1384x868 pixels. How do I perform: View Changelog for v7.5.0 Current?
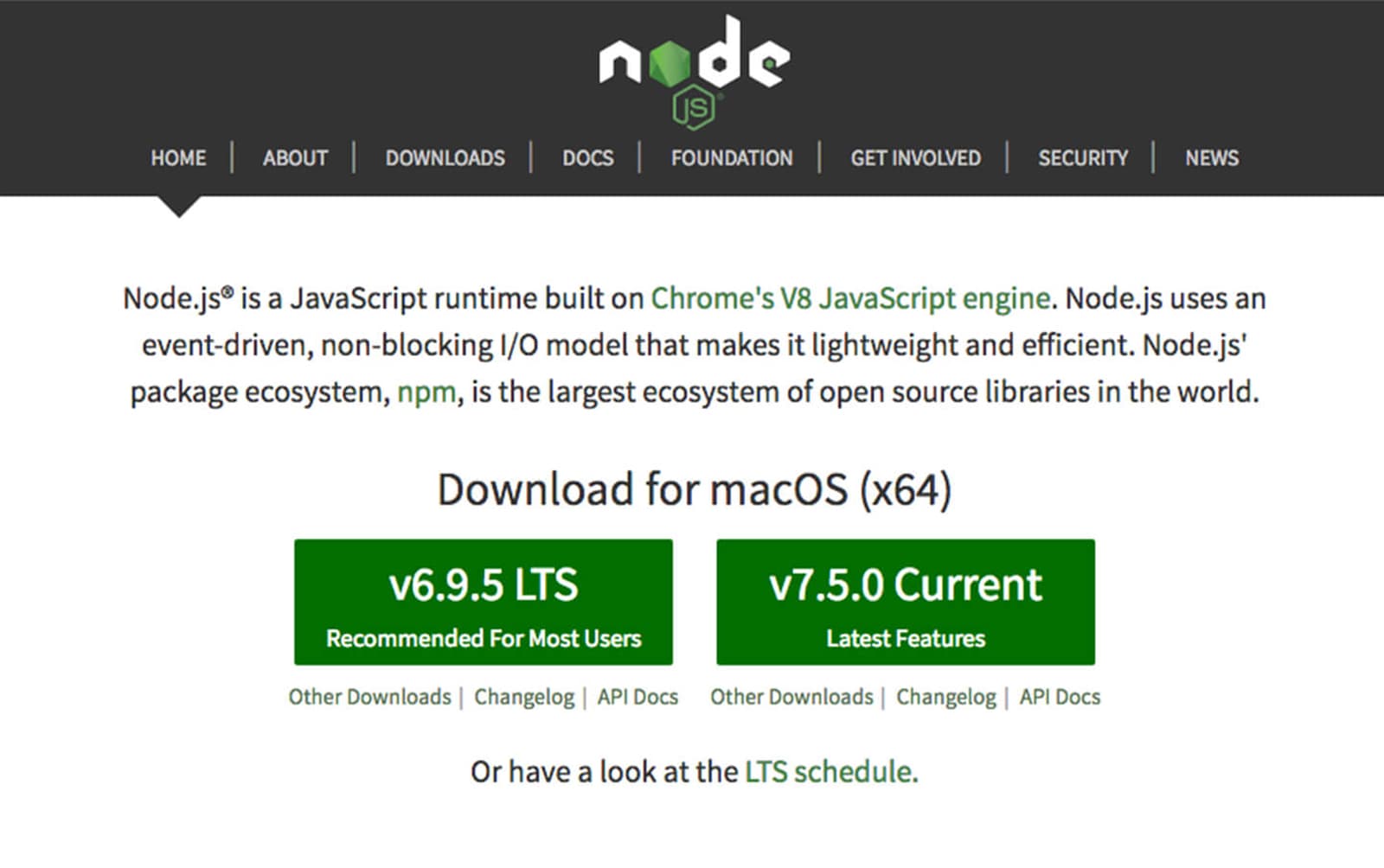point(945,697)
